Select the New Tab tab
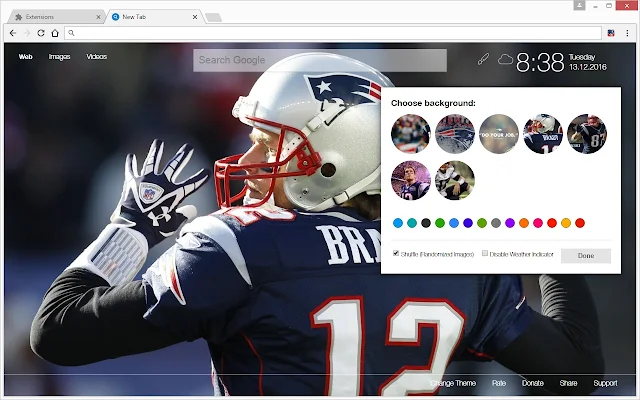Viewport: 640px width, 400px height. click(153, 17)
